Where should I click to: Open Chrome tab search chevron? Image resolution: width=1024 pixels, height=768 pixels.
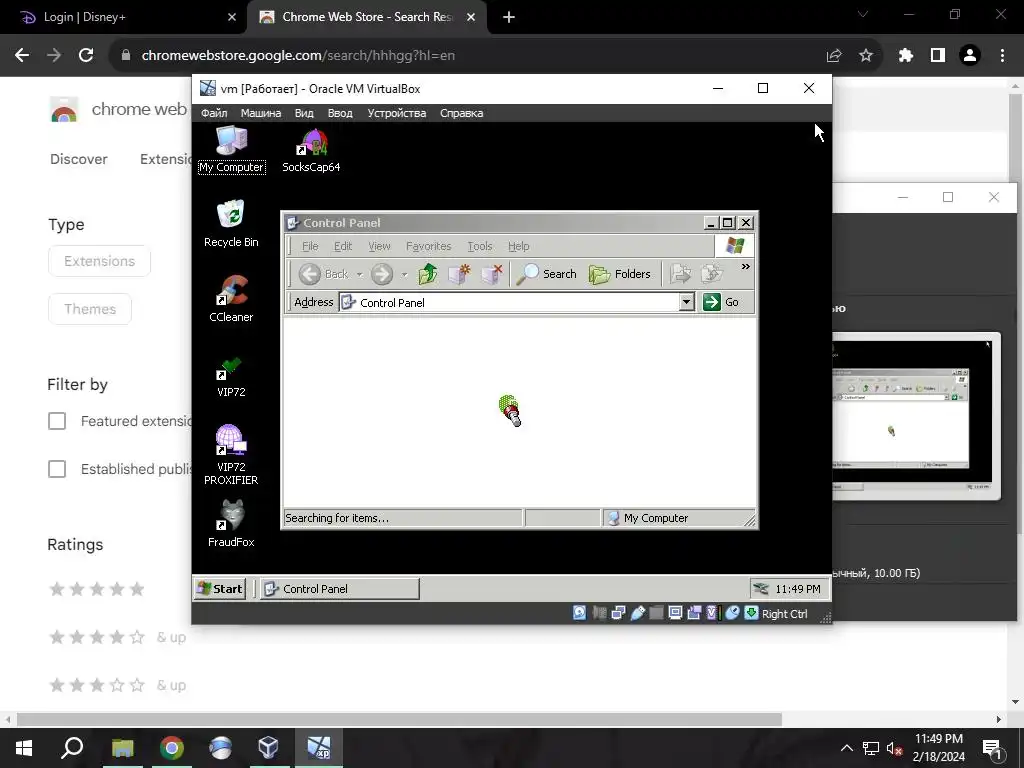coord(863,14)
